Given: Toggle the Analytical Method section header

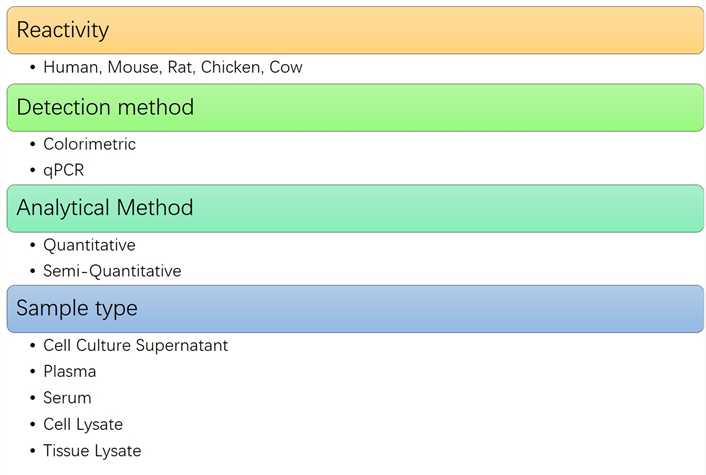Looking at the screenshot, I should pyautogui.click(x=353, y=208).
